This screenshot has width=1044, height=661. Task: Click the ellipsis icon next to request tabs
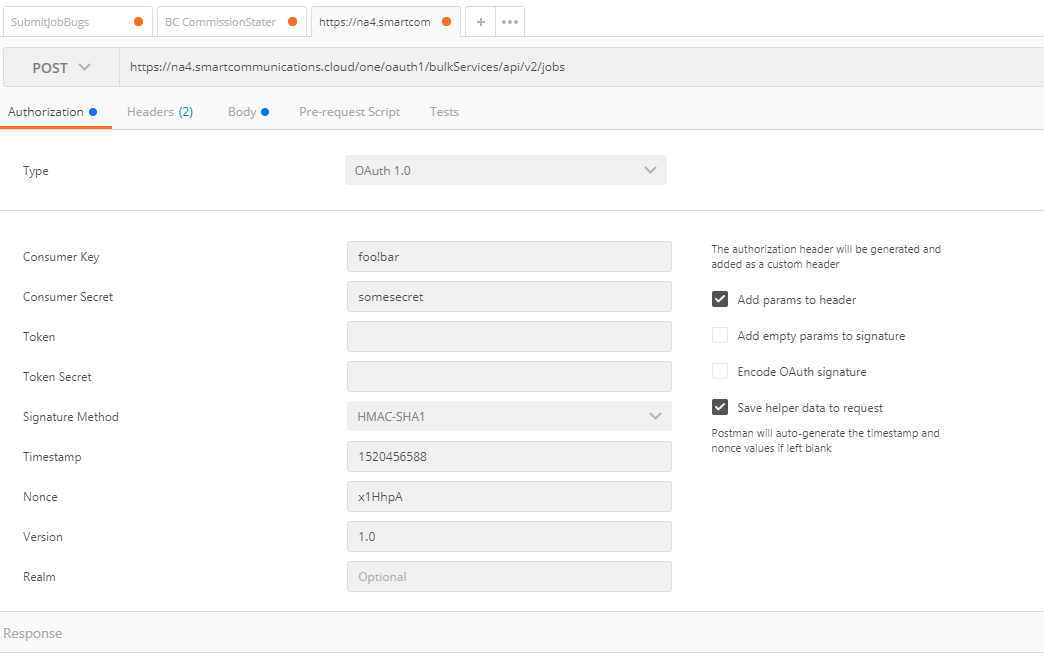[x=510, y=21]
